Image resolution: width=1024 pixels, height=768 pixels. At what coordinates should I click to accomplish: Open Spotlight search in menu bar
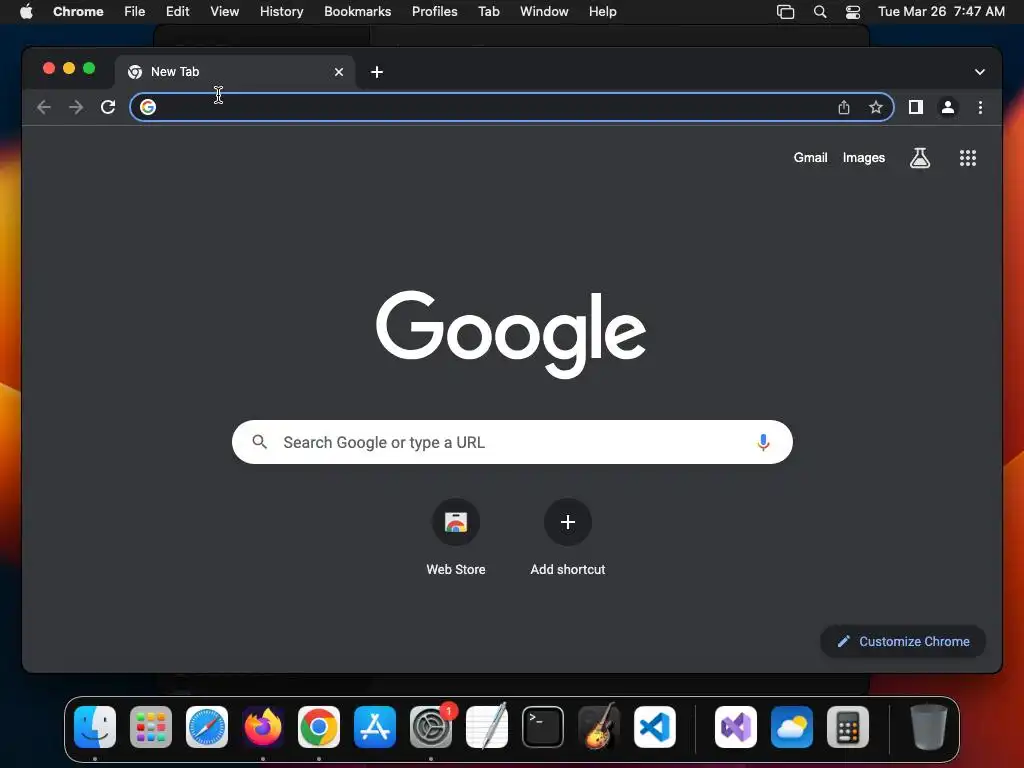[x=820, y=12]
